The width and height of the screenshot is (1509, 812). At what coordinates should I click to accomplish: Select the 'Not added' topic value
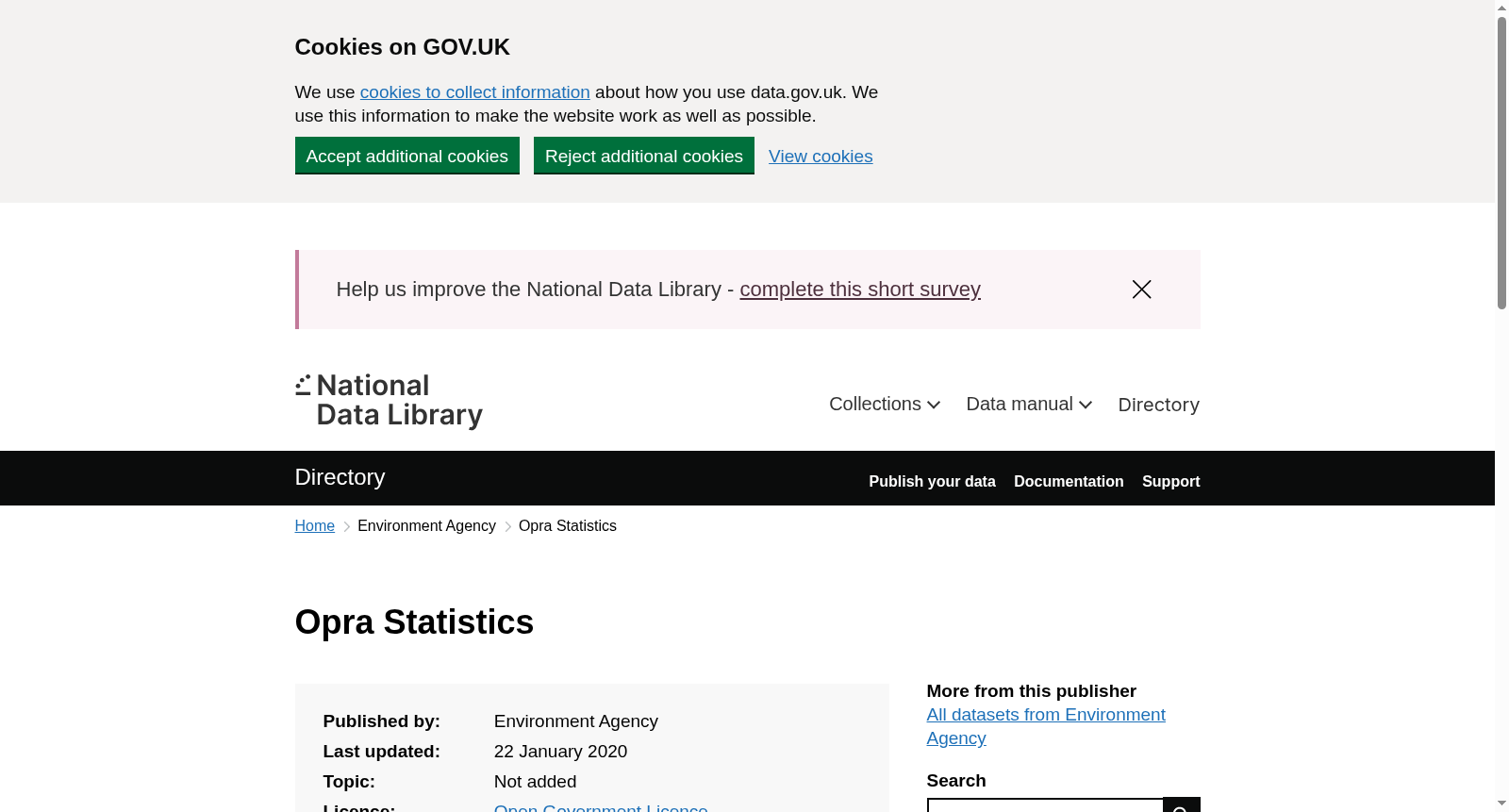tap(535, 782)
